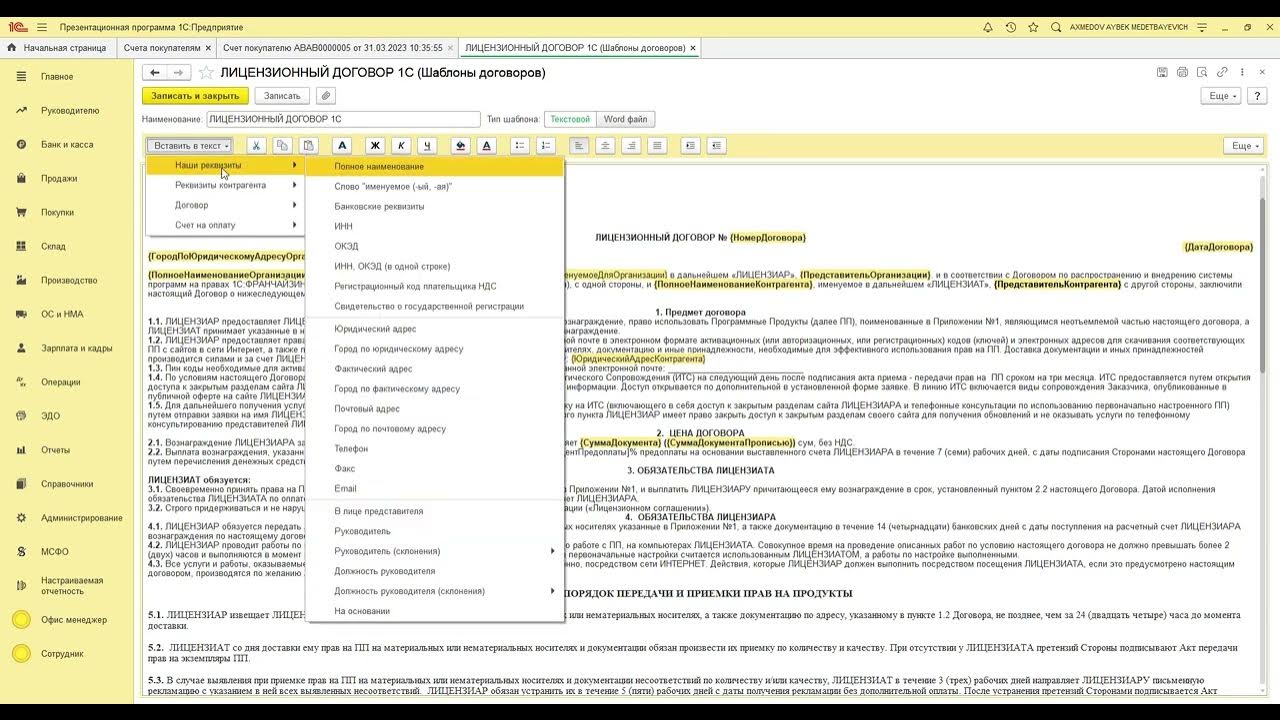Center-align the text

[x=605, y=146]
